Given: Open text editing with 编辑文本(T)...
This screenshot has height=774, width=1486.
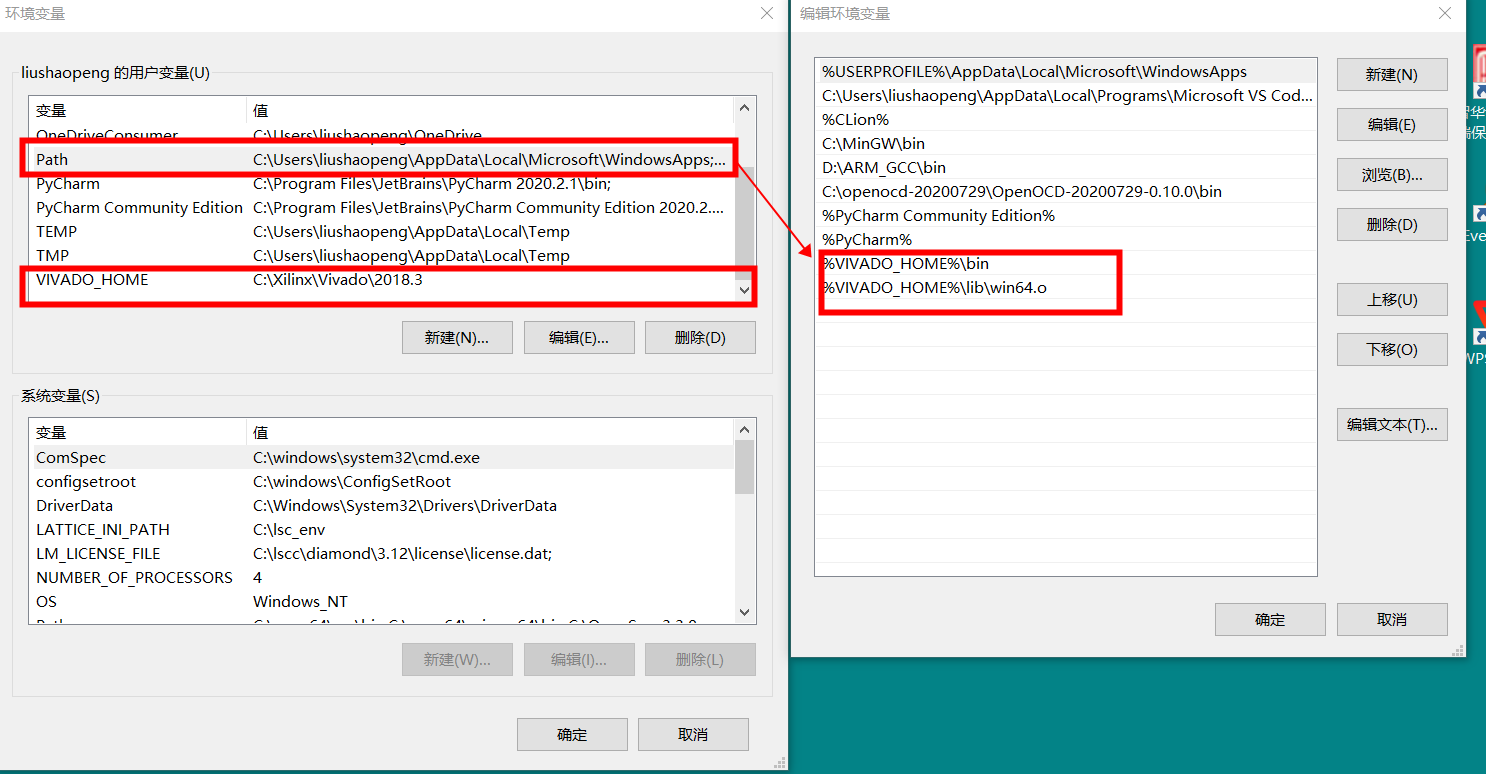Looking at the screenshot, I should tap(1391, 424).
